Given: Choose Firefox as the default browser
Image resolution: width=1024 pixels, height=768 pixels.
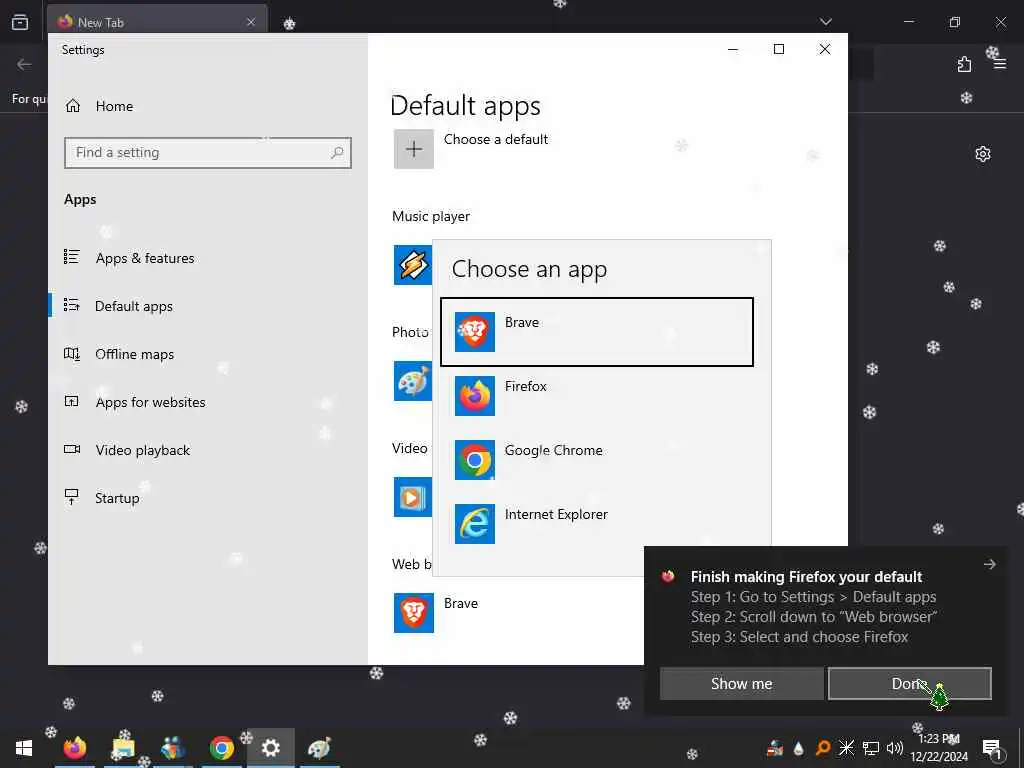Looking at the screenshot, I should (596, 396).
